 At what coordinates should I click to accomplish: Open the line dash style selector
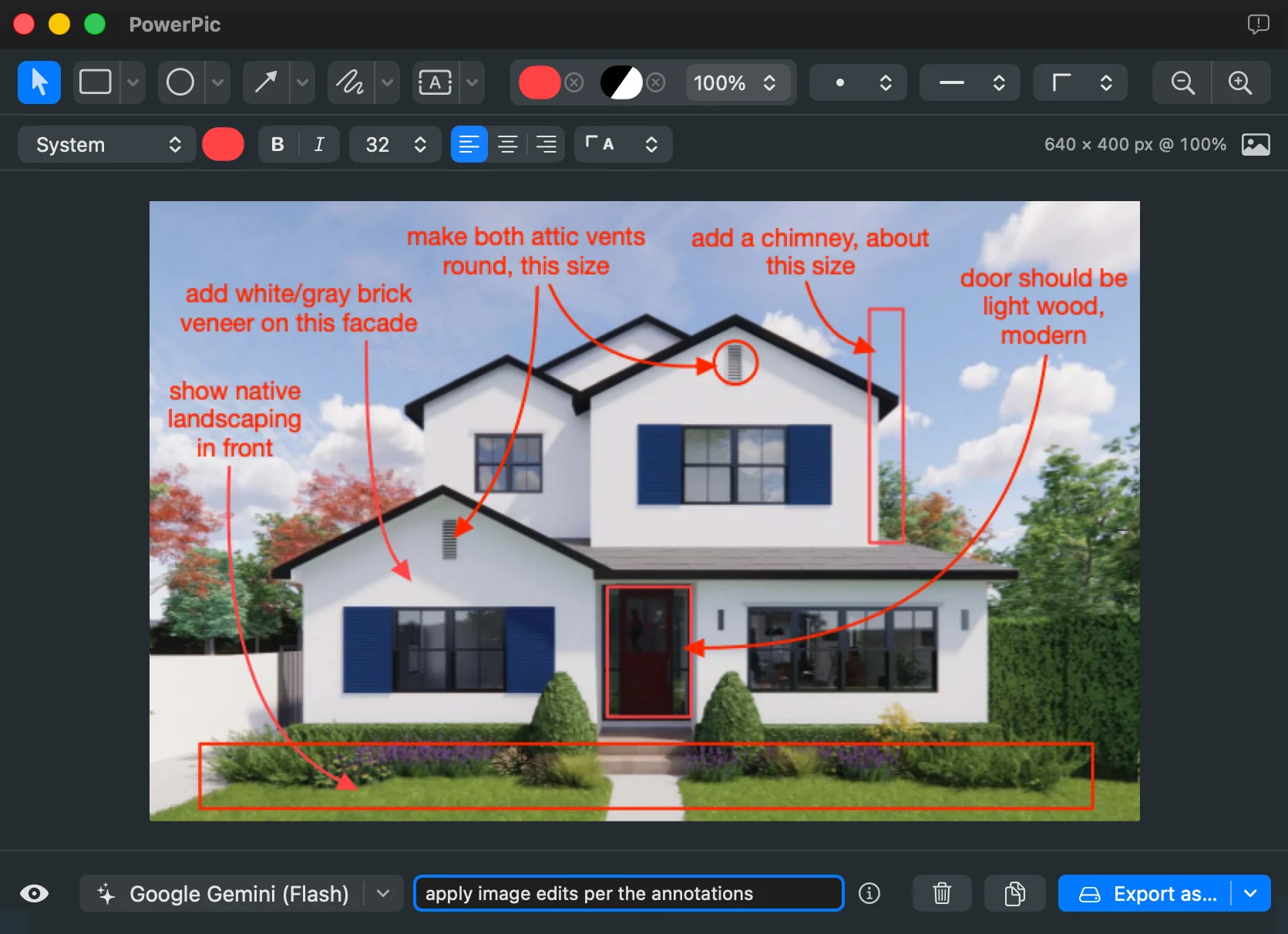tap(970, 82)
